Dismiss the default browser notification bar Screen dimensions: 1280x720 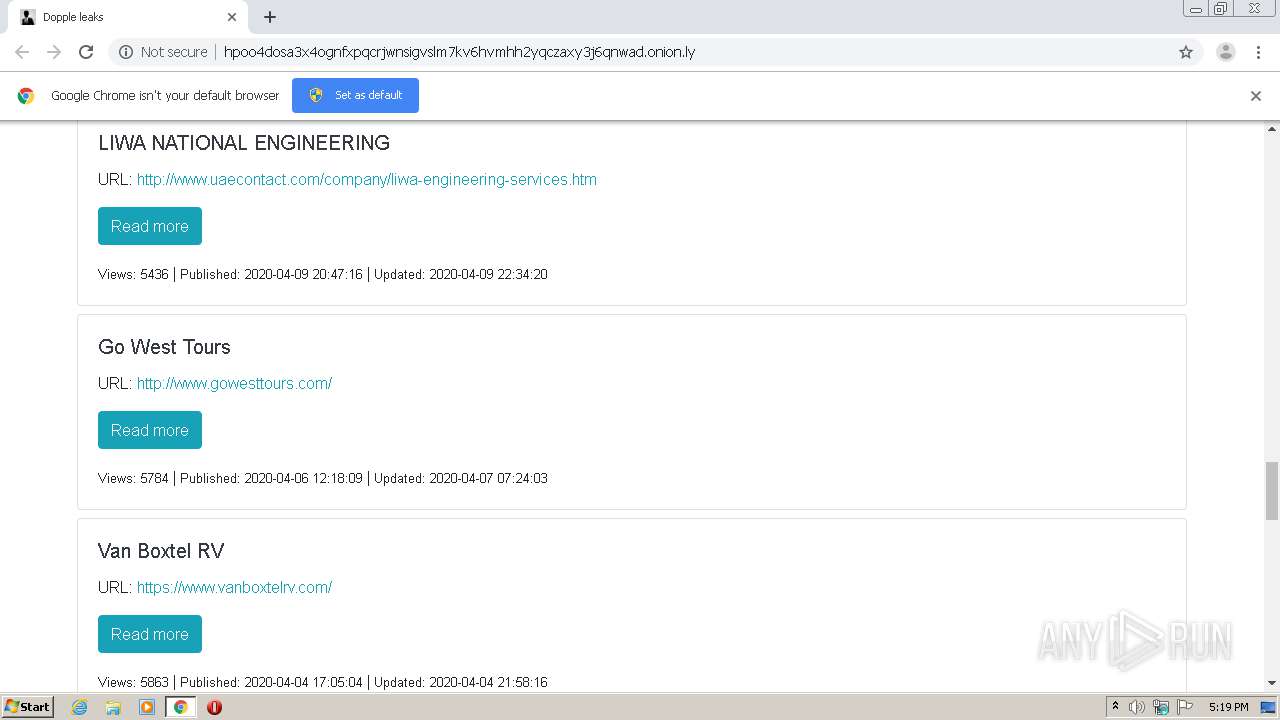pos(1256,96)
